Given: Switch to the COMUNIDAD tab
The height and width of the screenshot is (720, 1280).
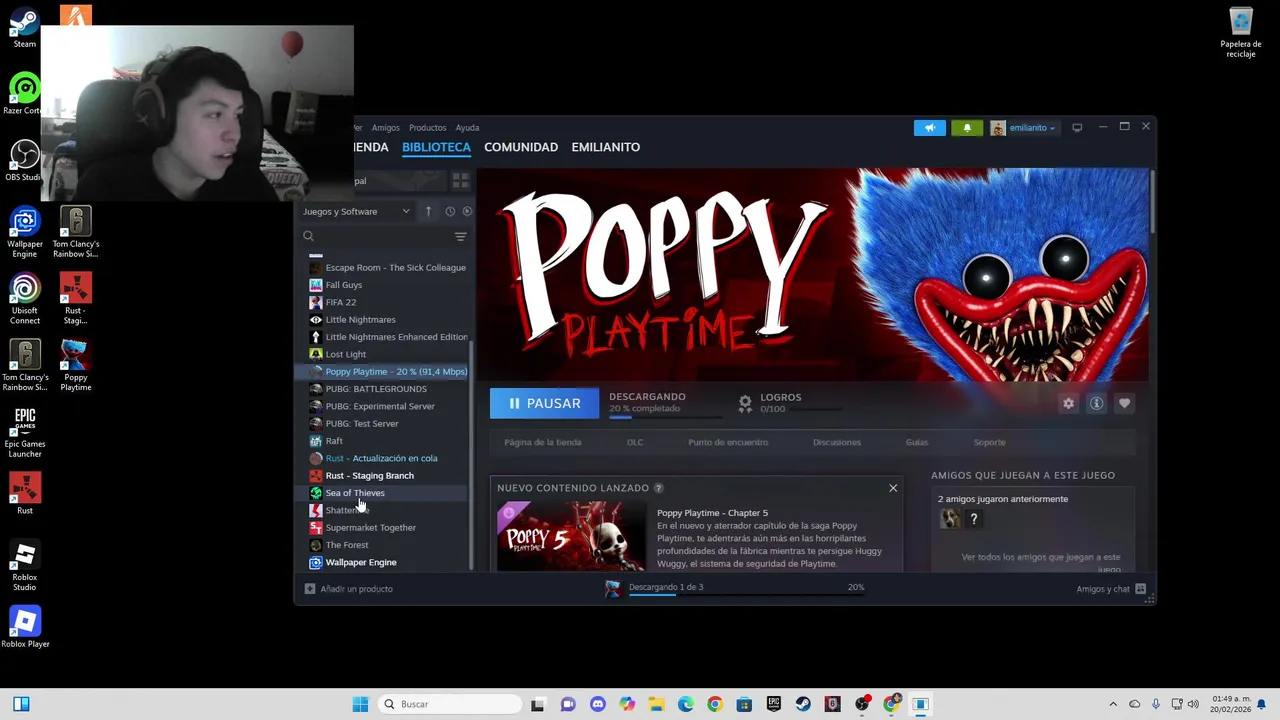Looking at the screenshot, I should (521, 147).
